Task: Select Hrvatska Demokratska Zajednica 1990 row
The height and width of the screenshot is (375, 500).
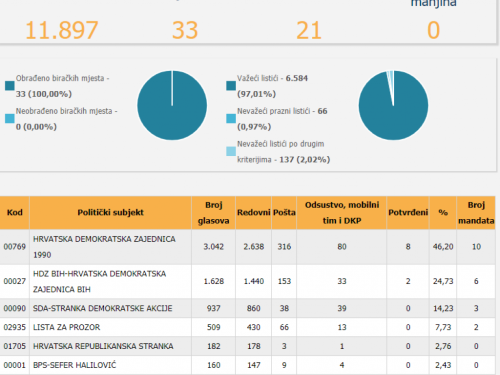Action: (248, 247)
